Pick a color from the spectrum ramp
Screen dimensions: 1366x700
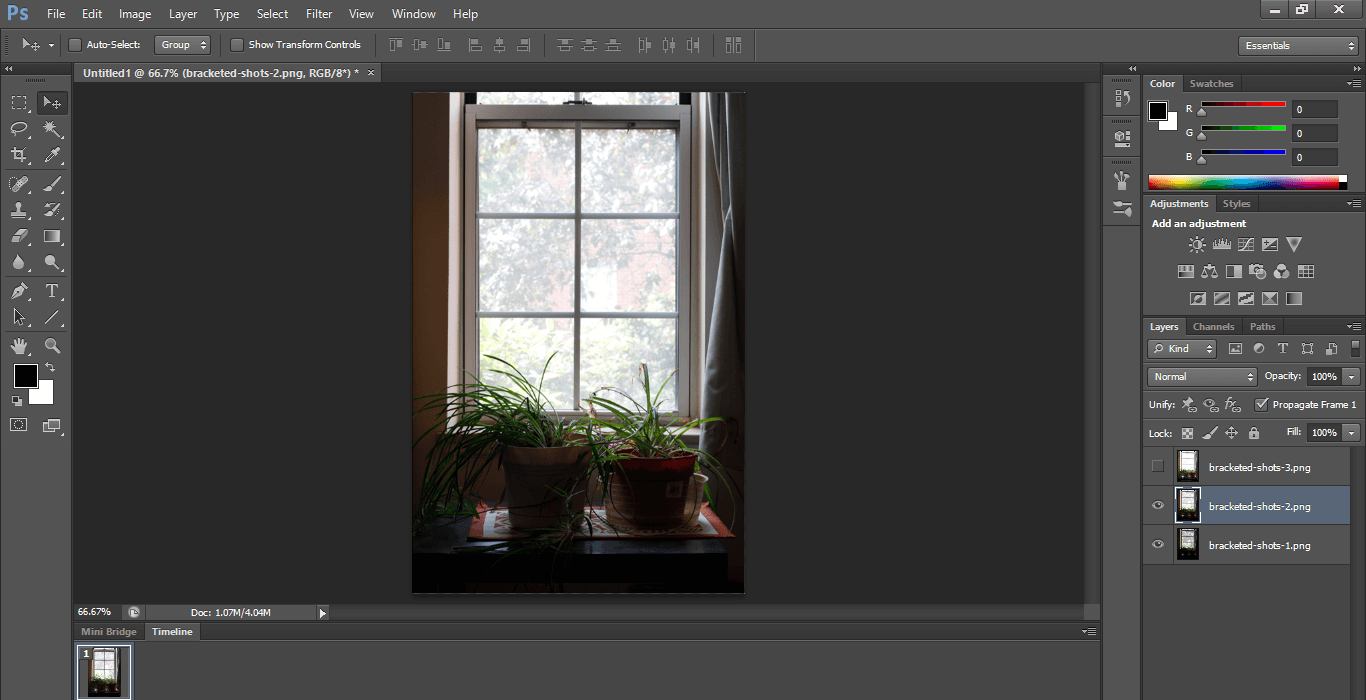tap(1247, 182)
